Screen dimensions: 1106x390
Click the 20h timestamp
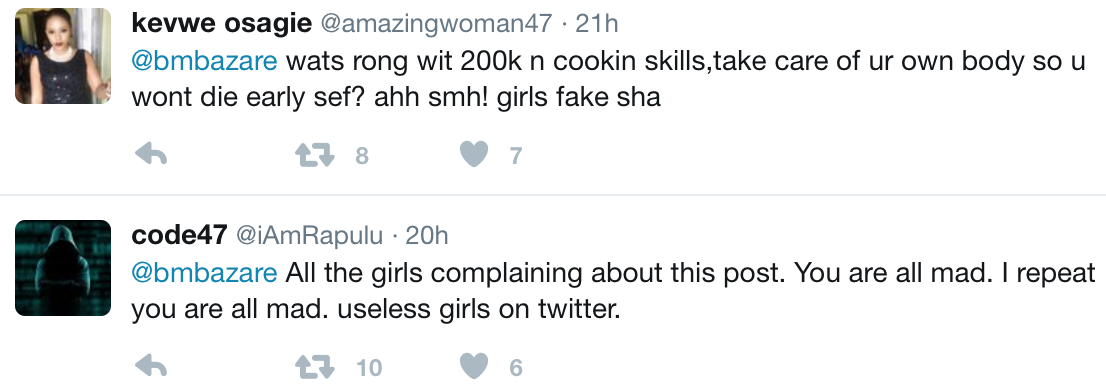(427, 236)
